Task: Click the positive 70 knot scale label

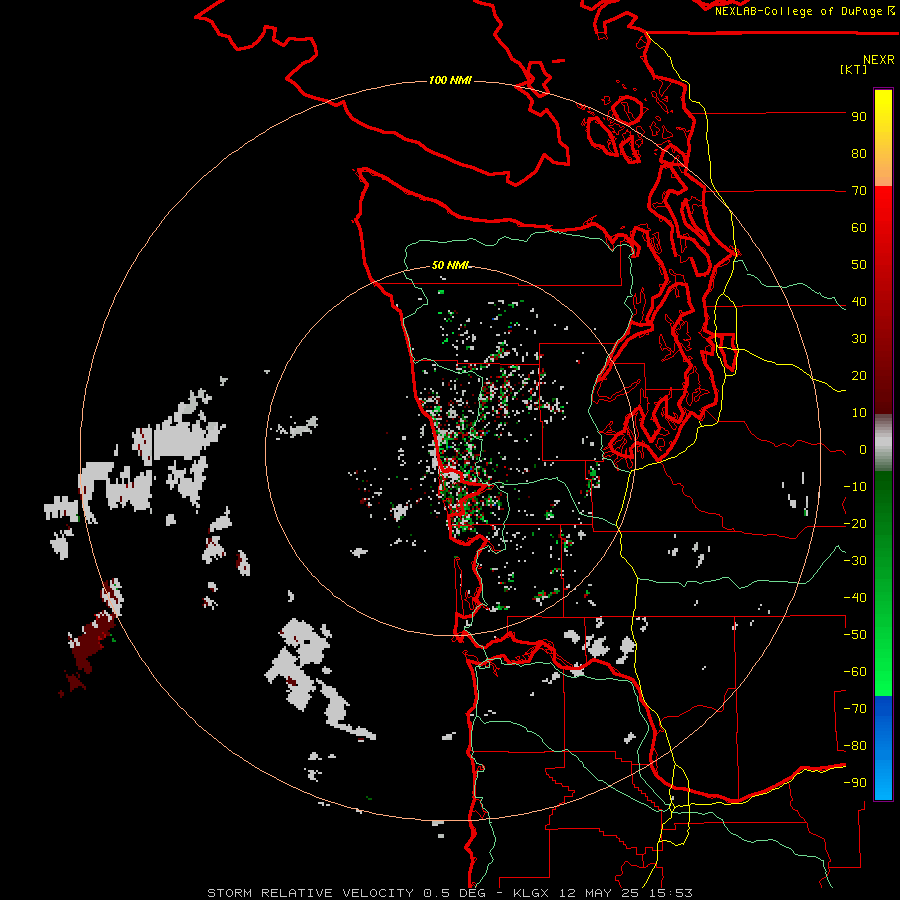Action: click(x=859, y=191)
